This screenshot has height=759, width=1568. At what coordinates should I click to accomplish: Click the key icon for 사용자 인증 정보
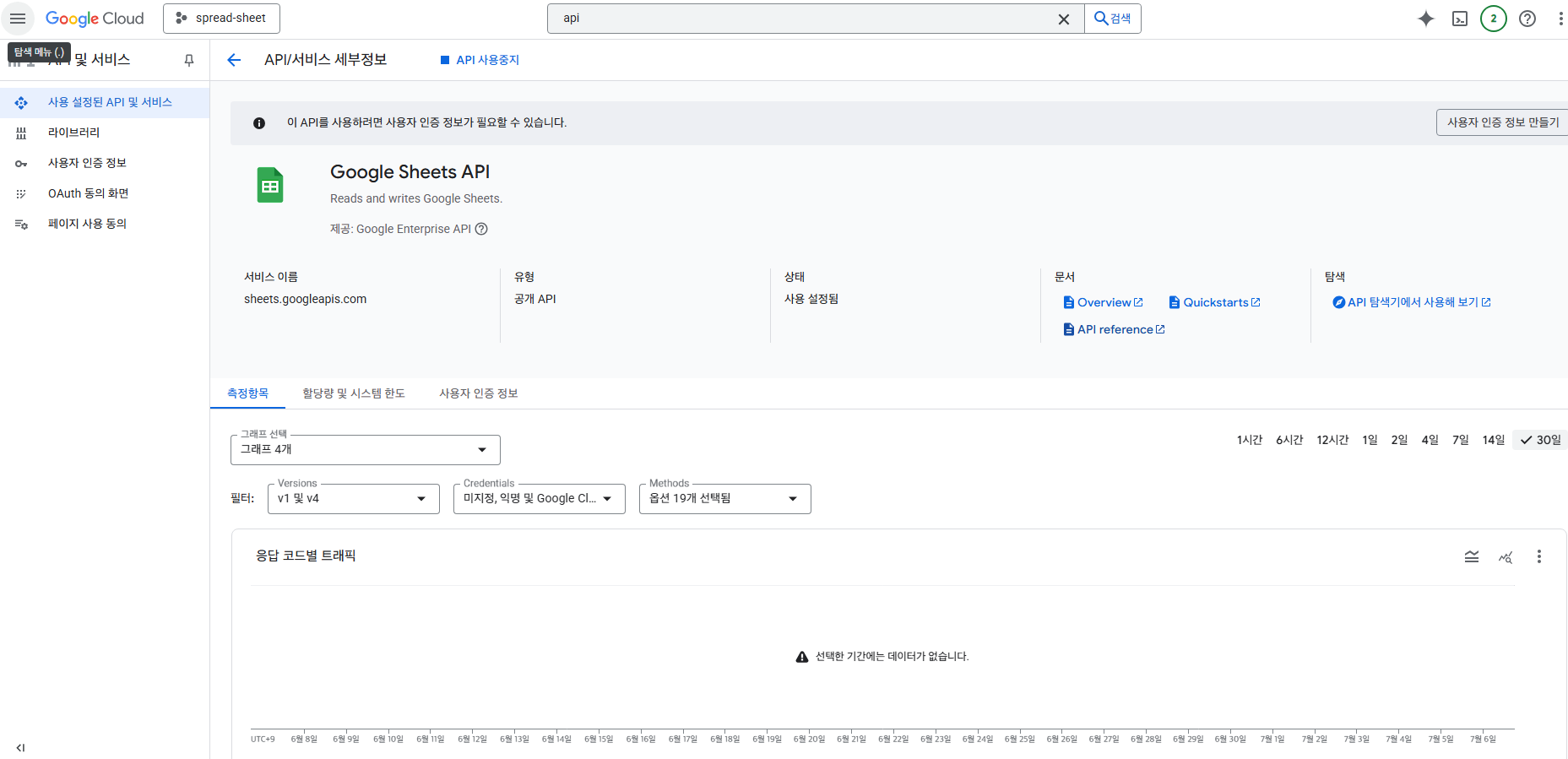(21, 163)
